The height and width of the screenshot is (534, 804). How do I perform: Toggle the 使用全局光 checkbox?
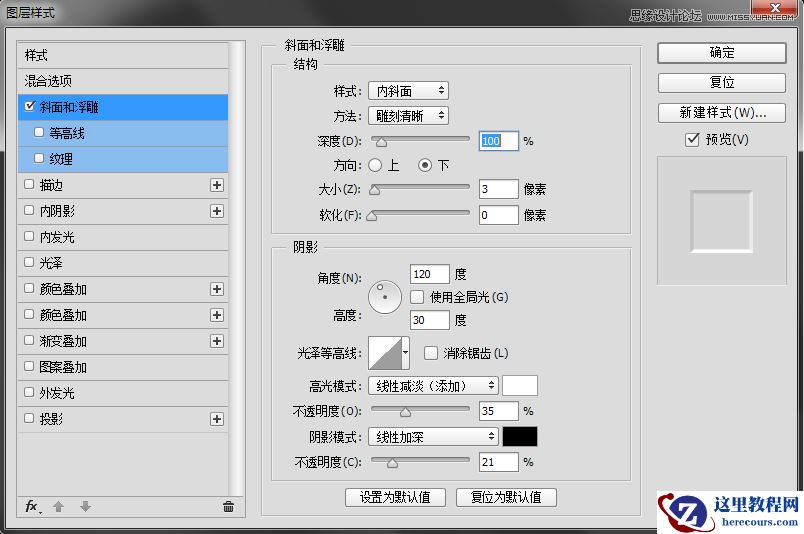[x=417, y=297]
